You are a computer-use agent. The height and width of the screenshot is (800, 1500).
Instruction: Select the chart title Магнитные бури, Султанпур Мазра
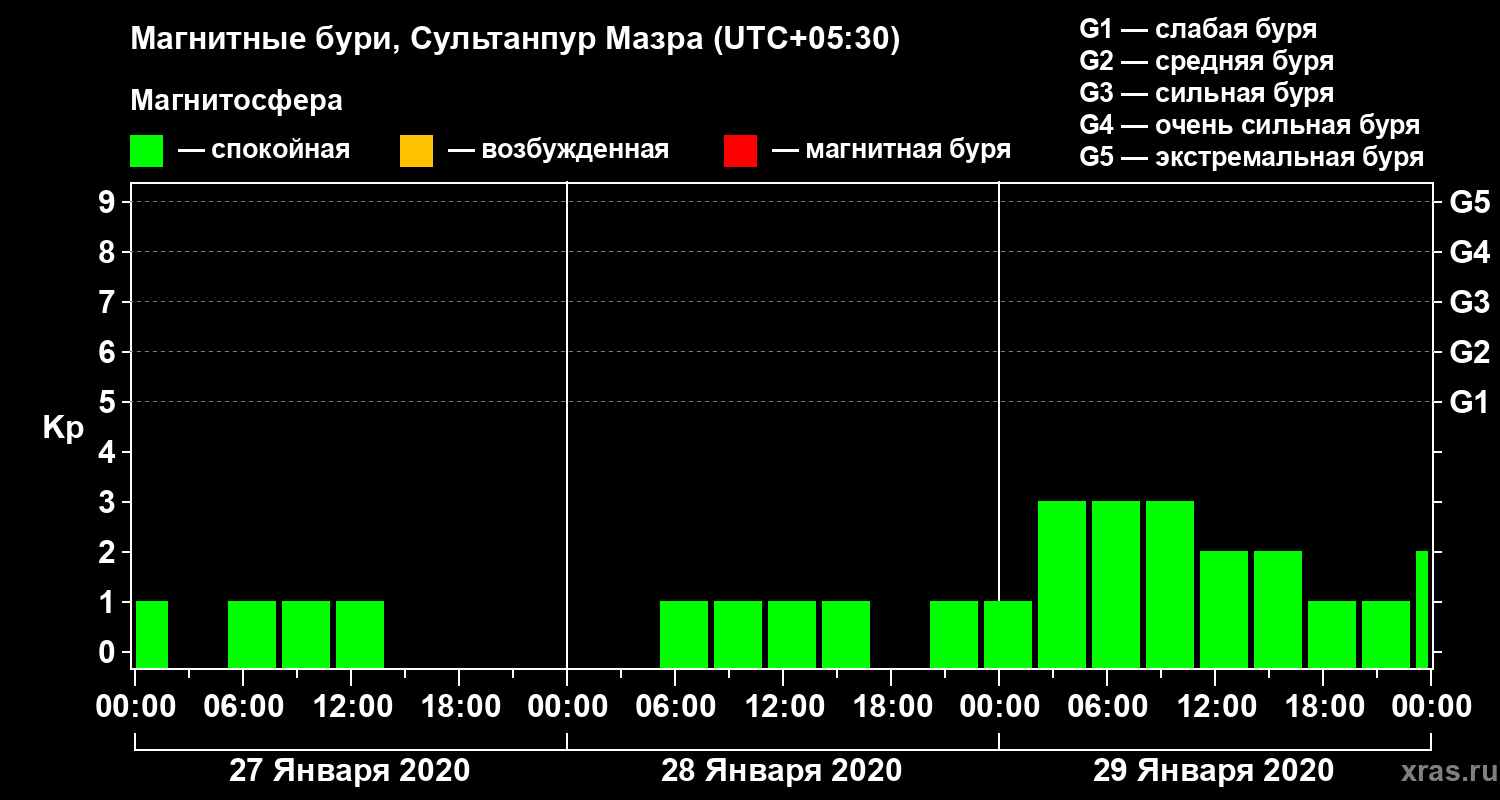tap(516, 40)
